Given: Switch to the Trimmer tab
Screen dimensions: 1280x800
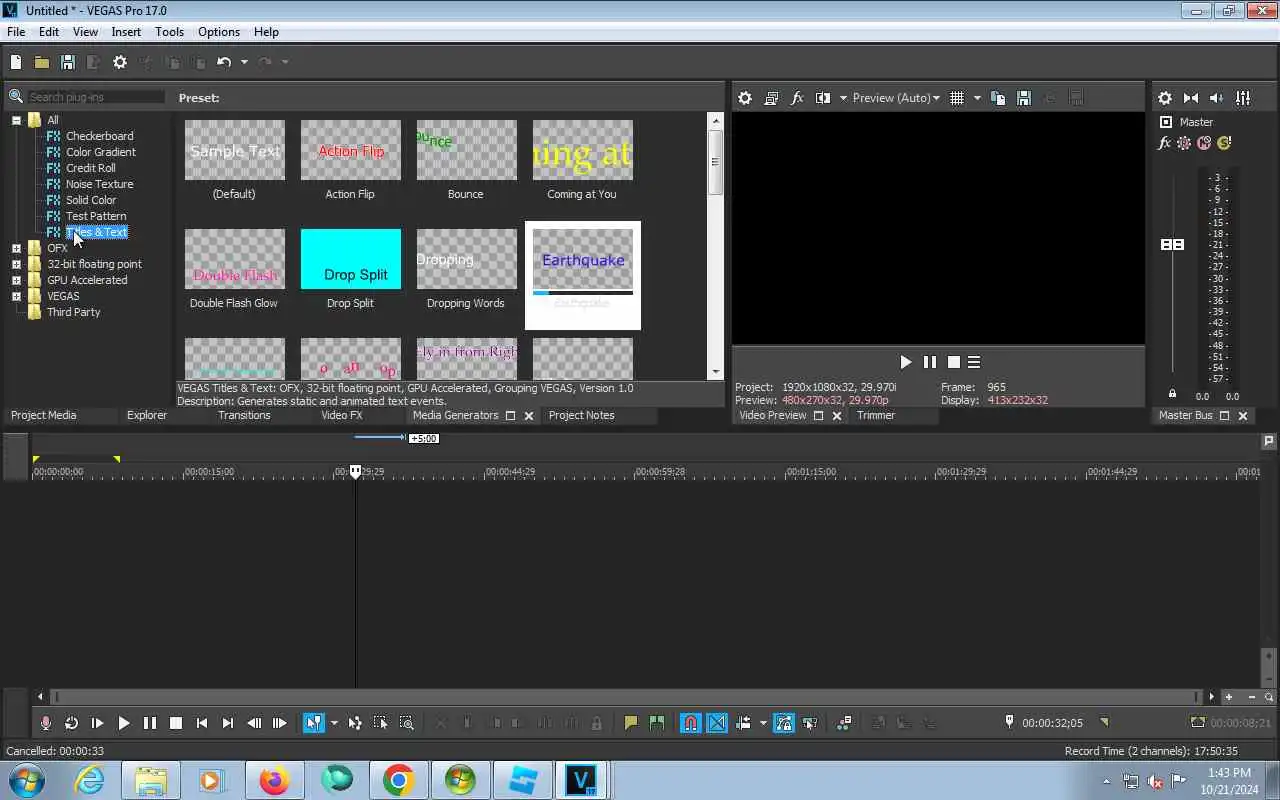Looking at the screenshot, I should click(876, 415).
